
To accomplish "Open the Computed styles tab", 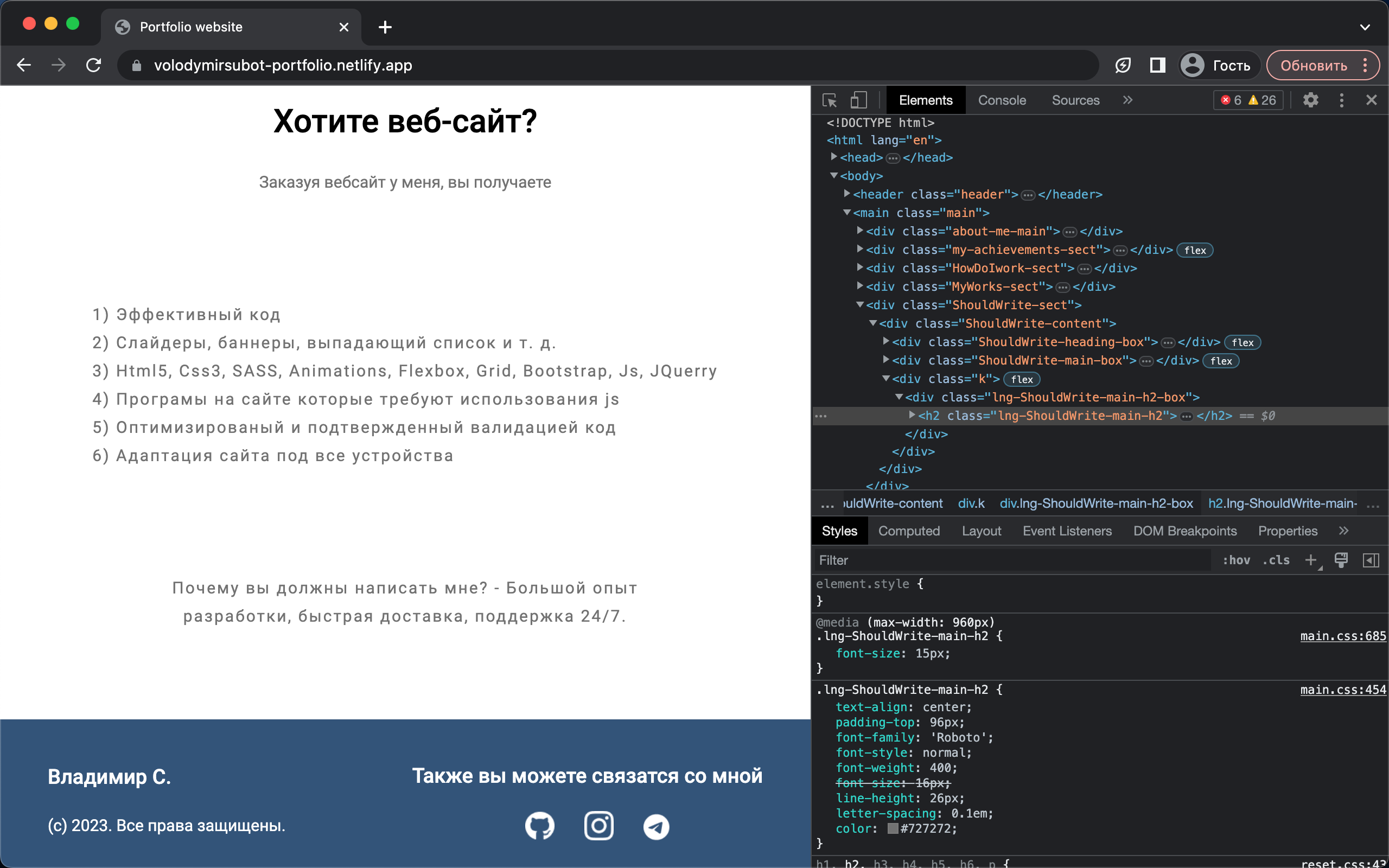I will pyautogui.click(x=909, y=531).
